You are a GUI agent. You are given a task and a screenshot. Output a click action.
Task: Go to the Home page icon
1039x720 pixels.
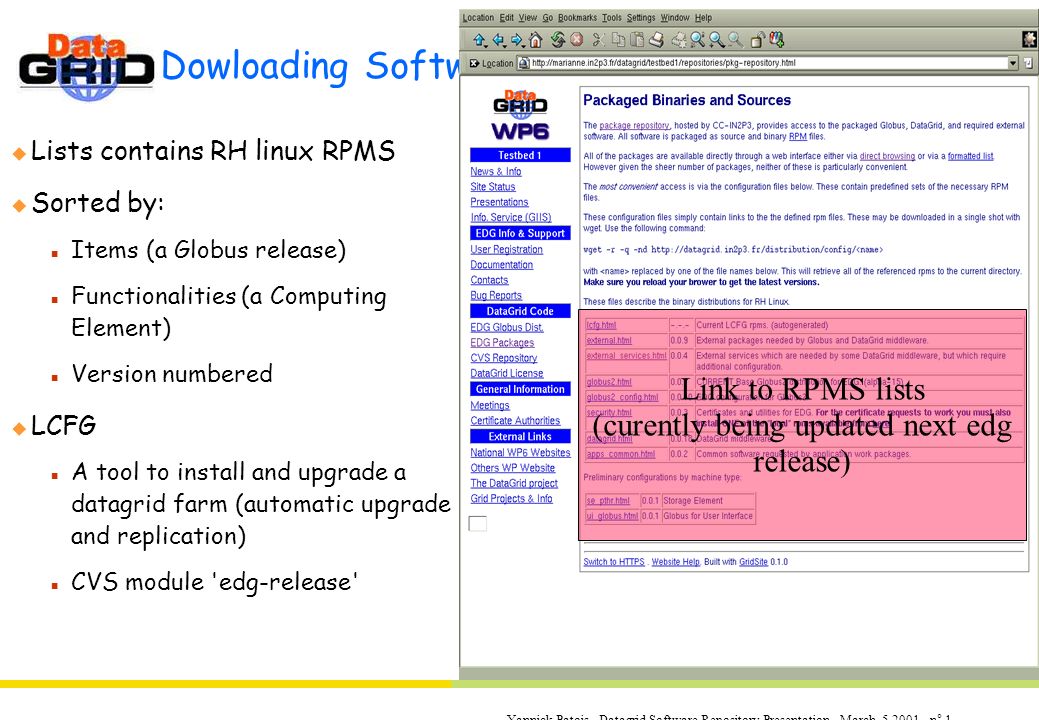click(x=535, y=40)
